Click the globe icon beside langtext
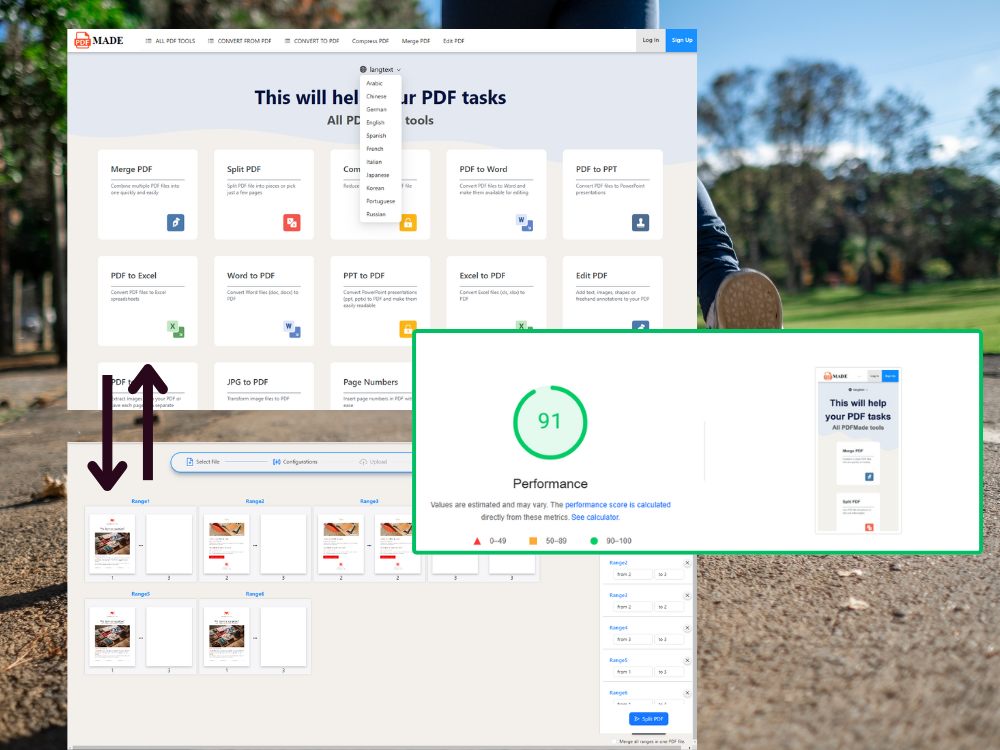1000x750 pixels. (x=363, y=70)
